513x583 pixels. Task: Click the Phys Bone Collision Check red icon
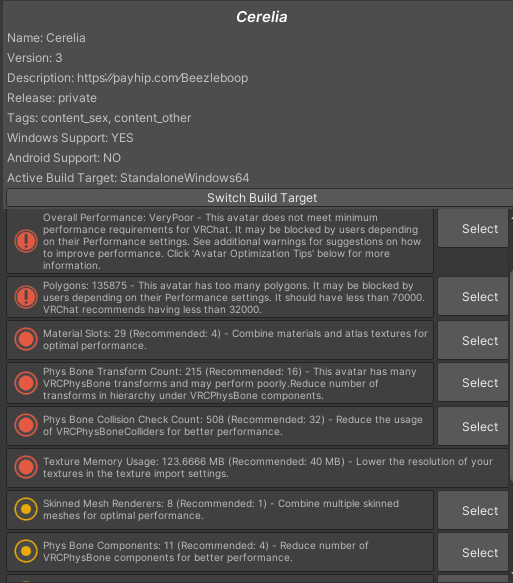(x=26, y=425)
